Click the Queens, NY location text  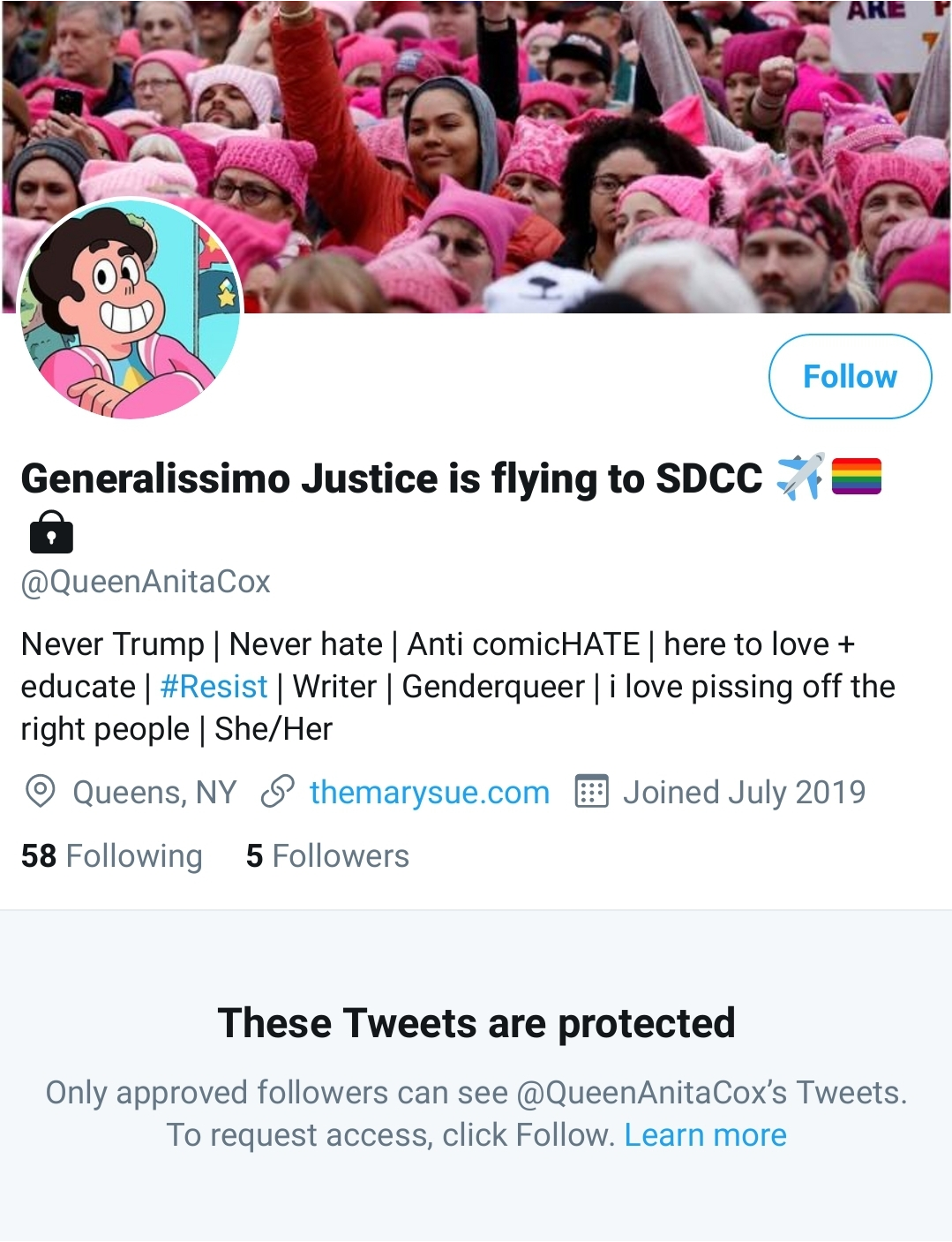pos(154,793)
